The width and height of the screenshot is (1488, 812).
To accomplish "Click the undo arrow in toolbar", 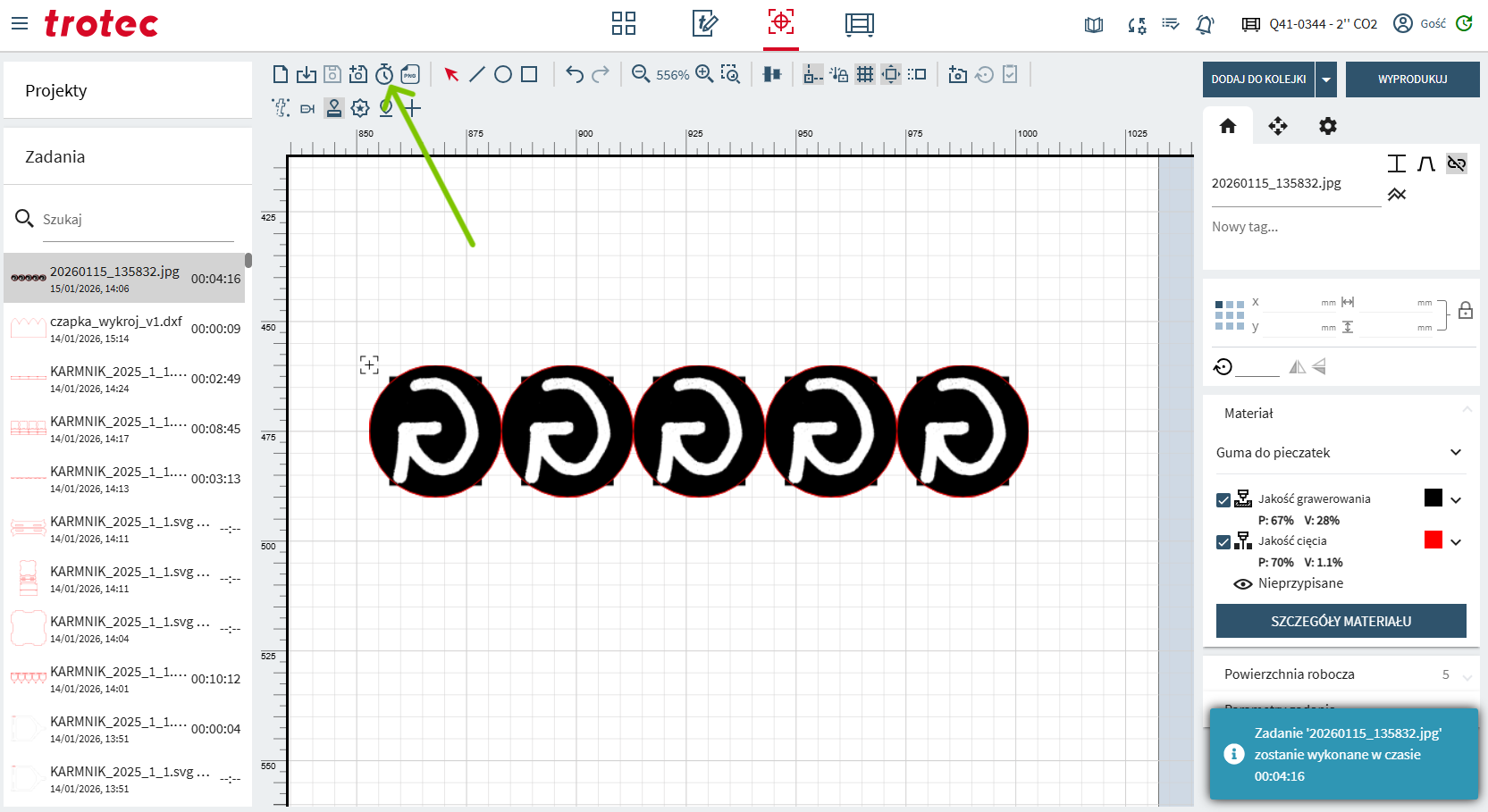I will [x=575, y=74].
